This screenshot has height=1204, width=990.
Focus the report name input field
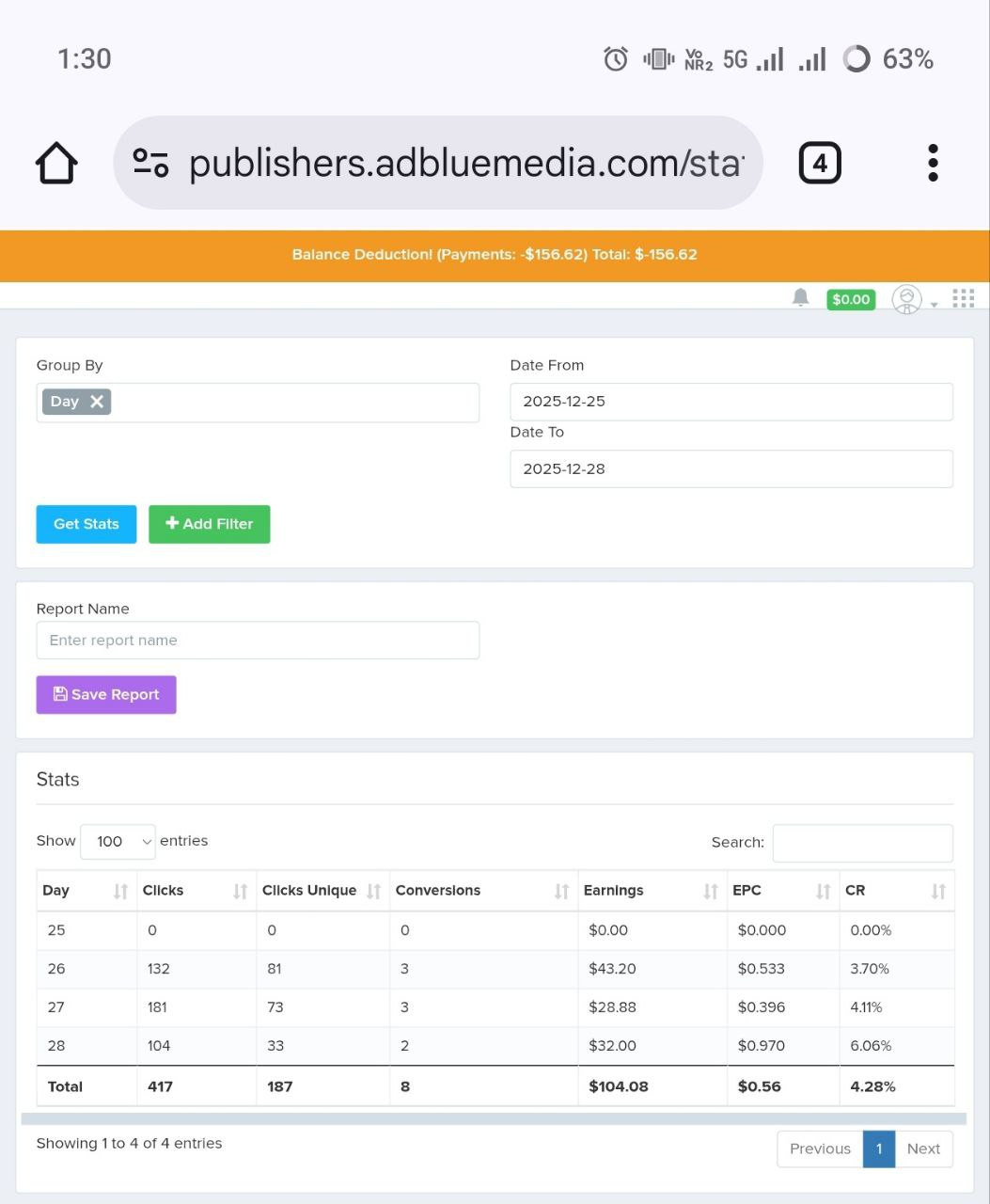pyautogui.click(x=258, y=641)
